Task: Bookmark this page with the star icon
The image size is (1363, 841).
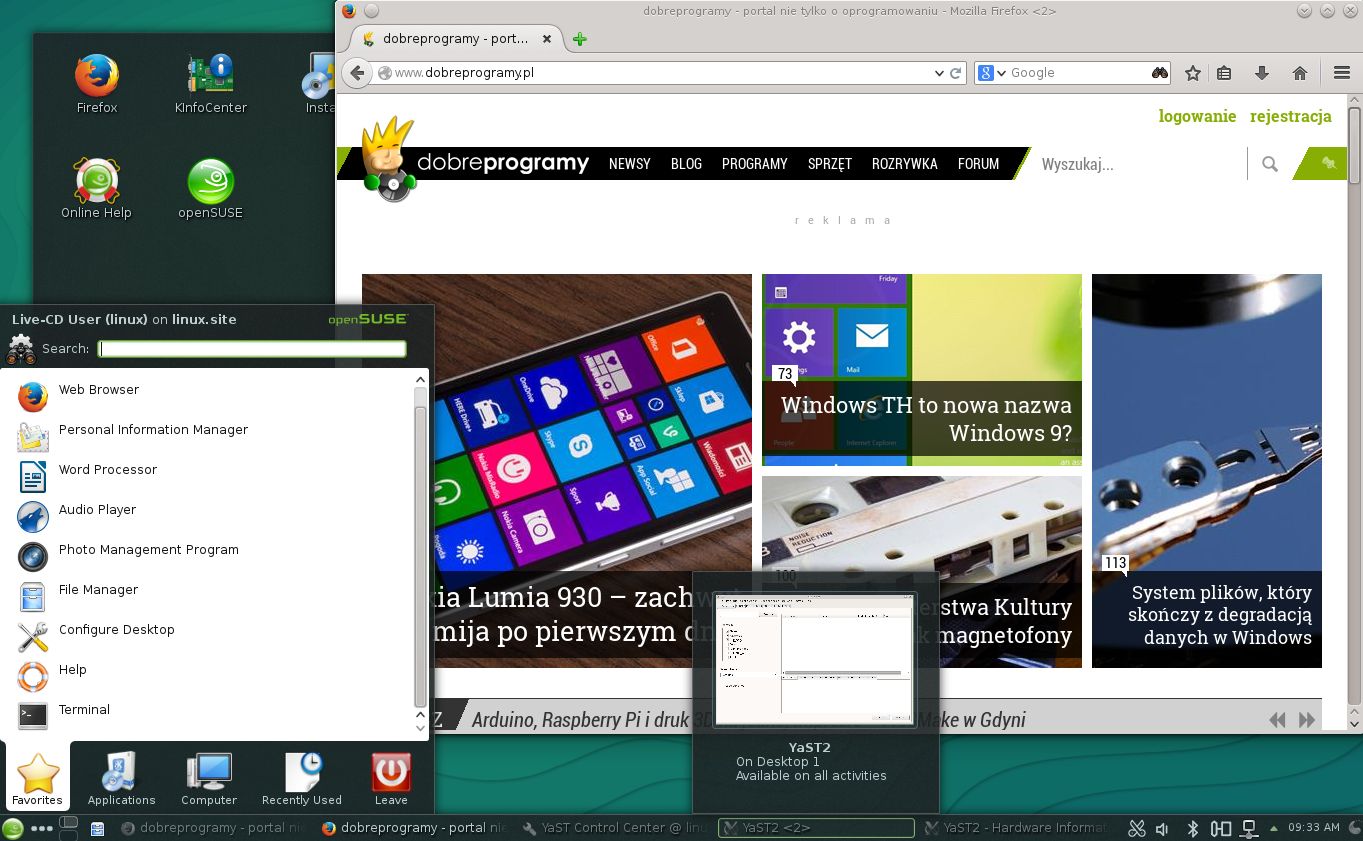Action: click(1193, 73)
